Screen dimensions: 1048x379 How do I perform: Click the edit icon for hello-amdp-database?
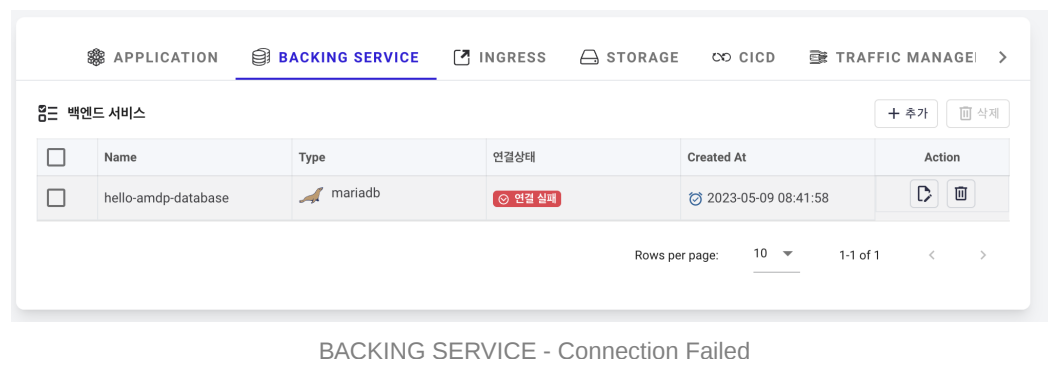(924, 194)
